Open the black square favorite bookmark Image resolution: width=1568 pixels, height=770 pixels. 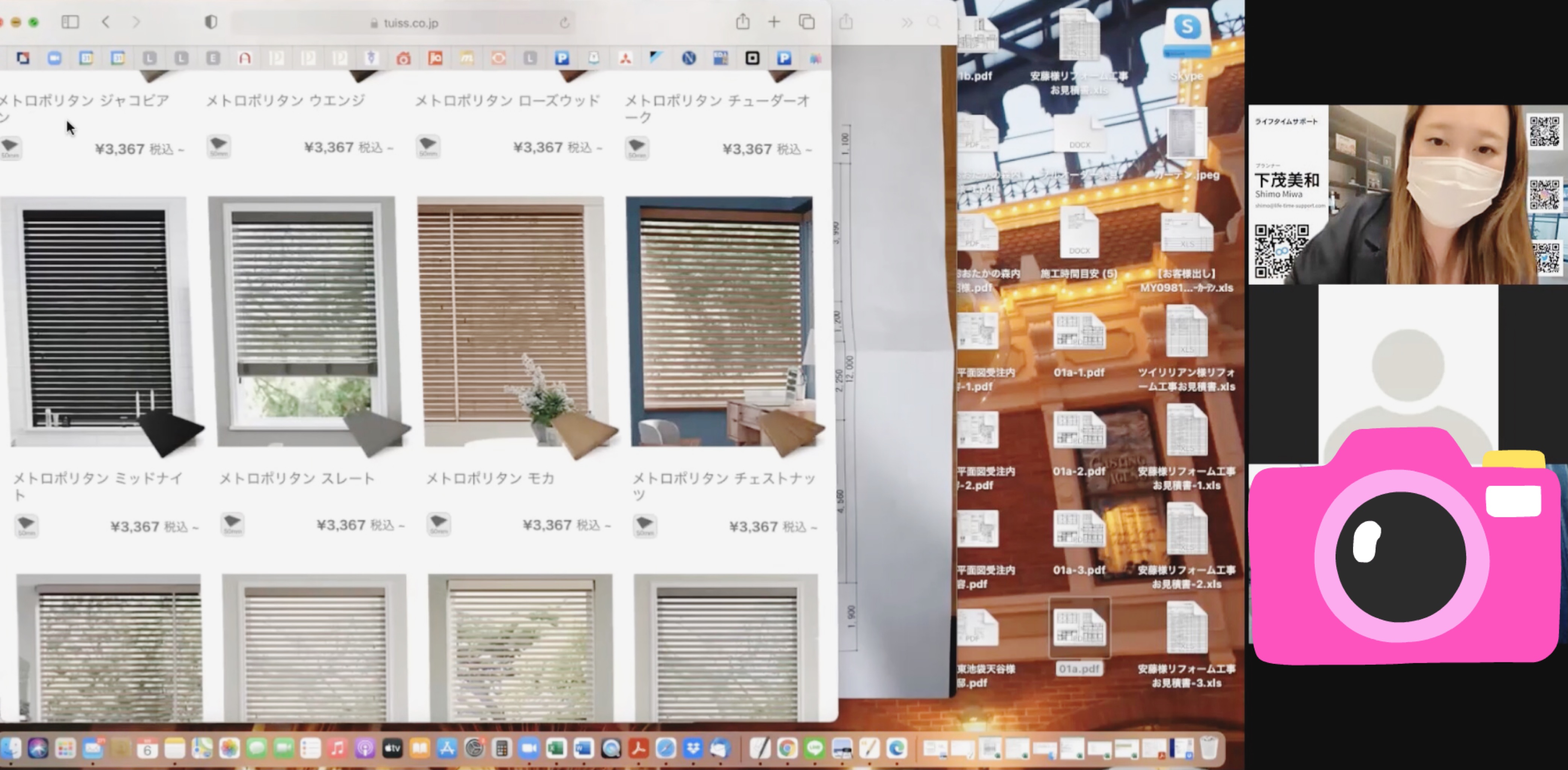coord(752,58)
